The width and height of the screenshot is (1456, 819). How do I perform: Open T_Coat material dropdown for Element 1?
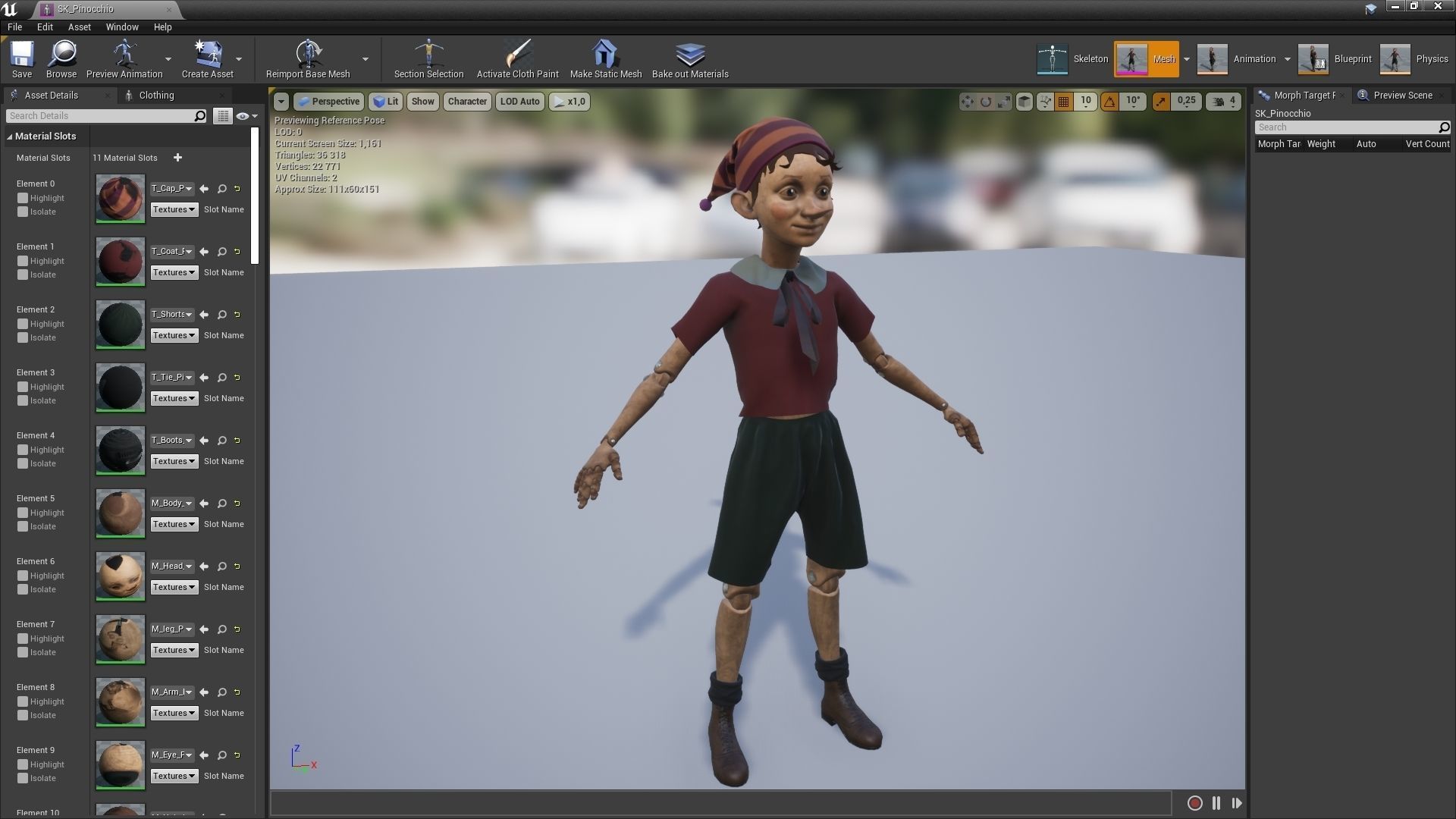[x=172, y=252]
